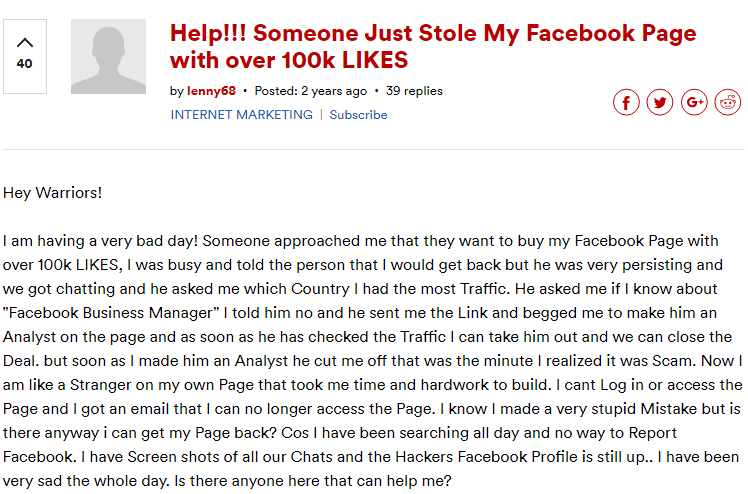This screenshot has width=748, height=494.
Task: Share this thread on Facebook
Action: coord(626,103)
